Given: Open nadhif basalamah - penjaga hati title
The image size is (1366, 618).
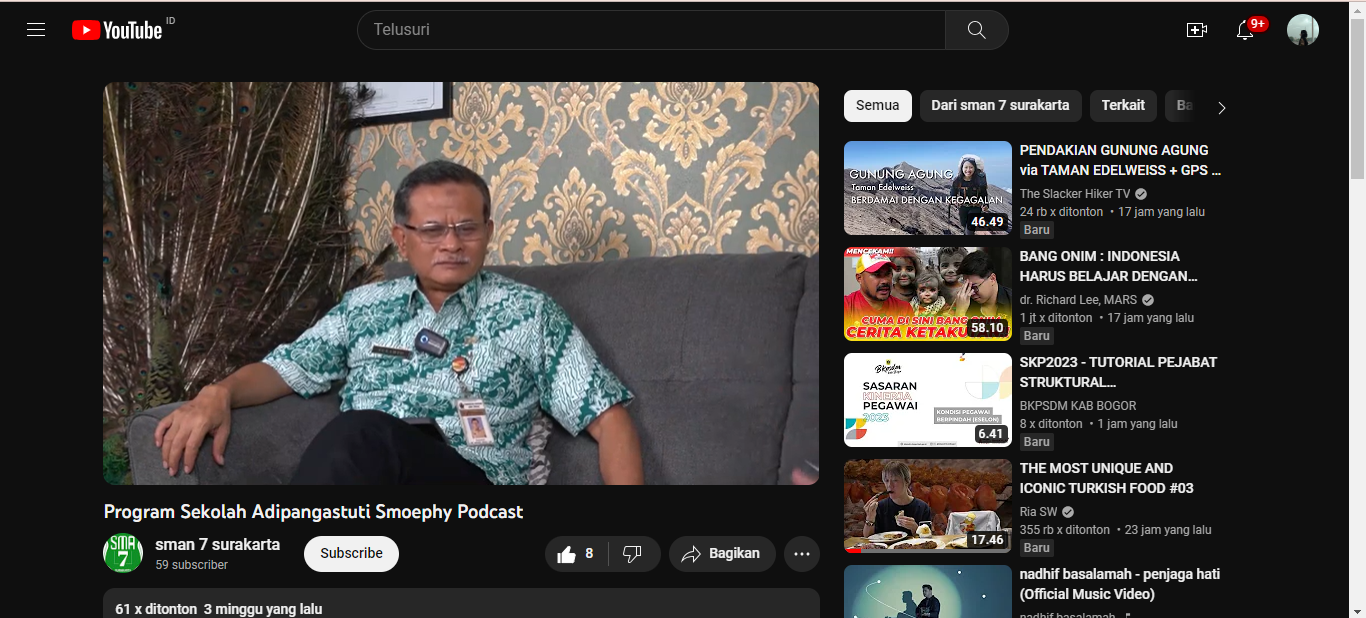Looking at the screenshot, I should (1120, 584).
